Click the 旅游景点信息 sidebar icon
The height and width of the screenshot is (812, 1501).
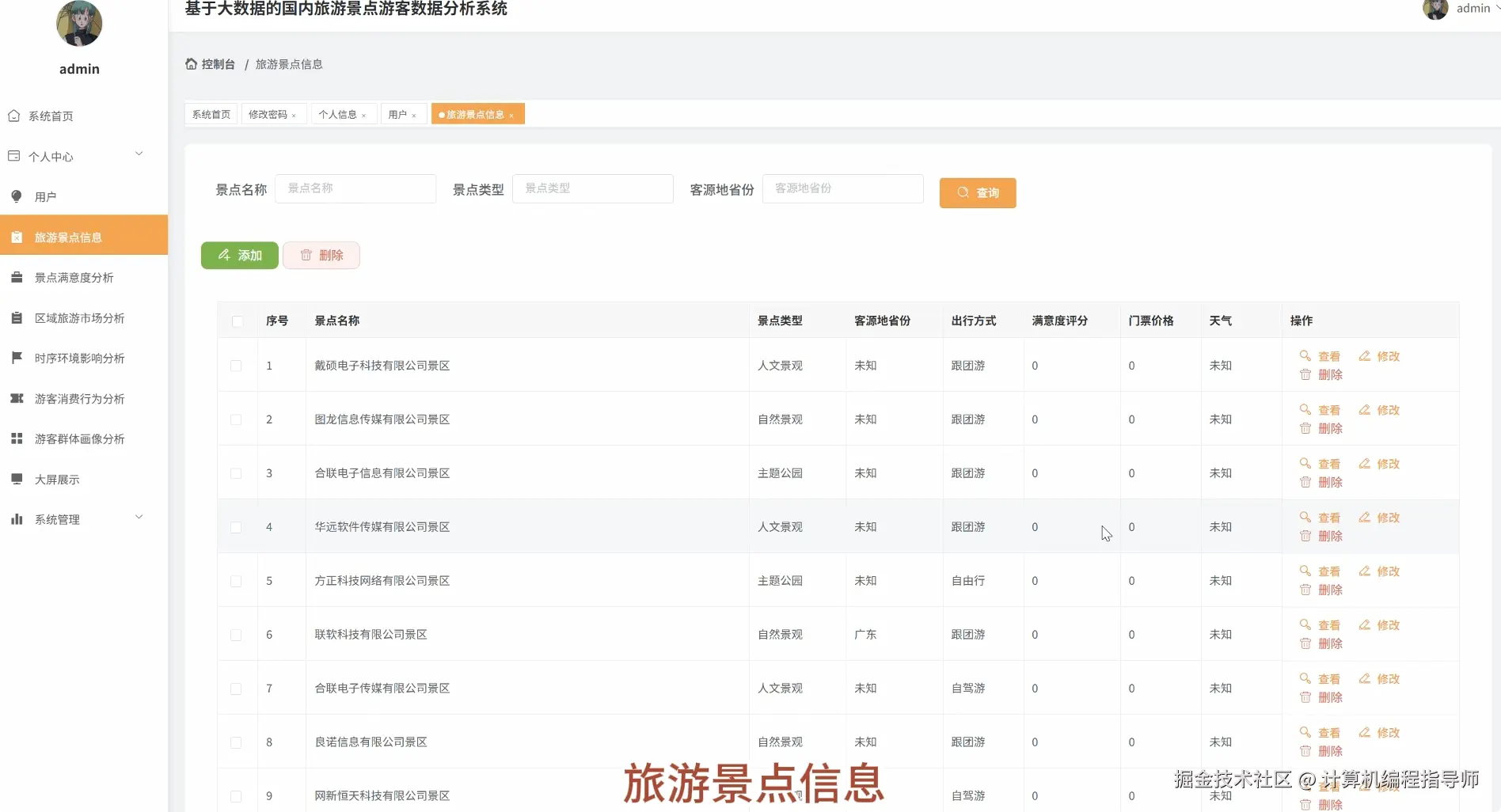click(17, 237)
